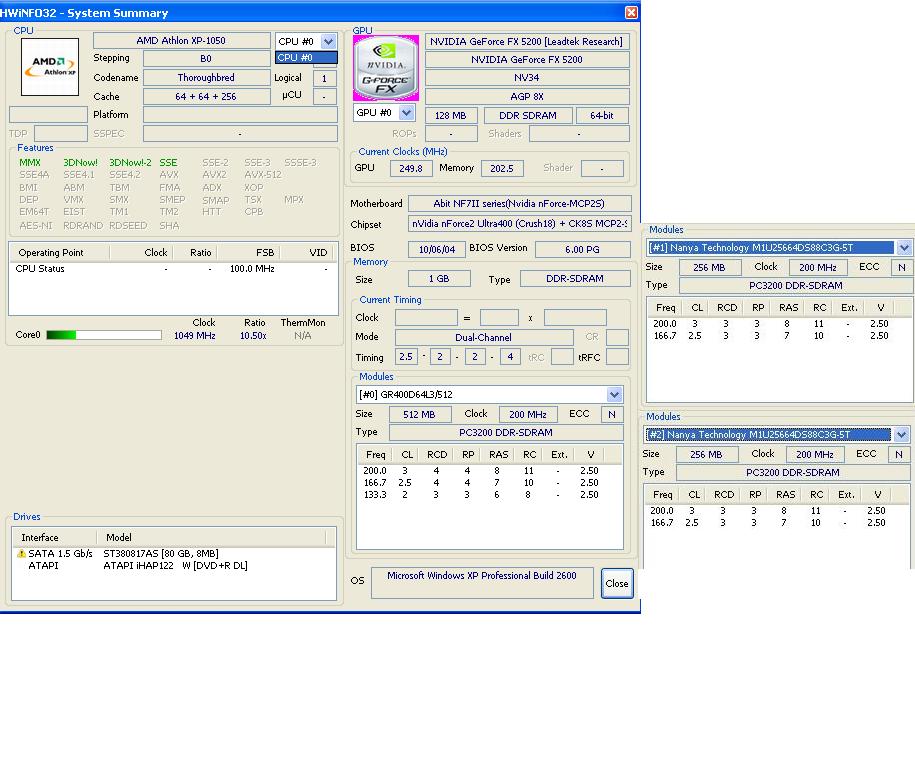The image size is (915, 768).
Task: Click the 3DNow!-2 feature label
Action: click(130, 163)
